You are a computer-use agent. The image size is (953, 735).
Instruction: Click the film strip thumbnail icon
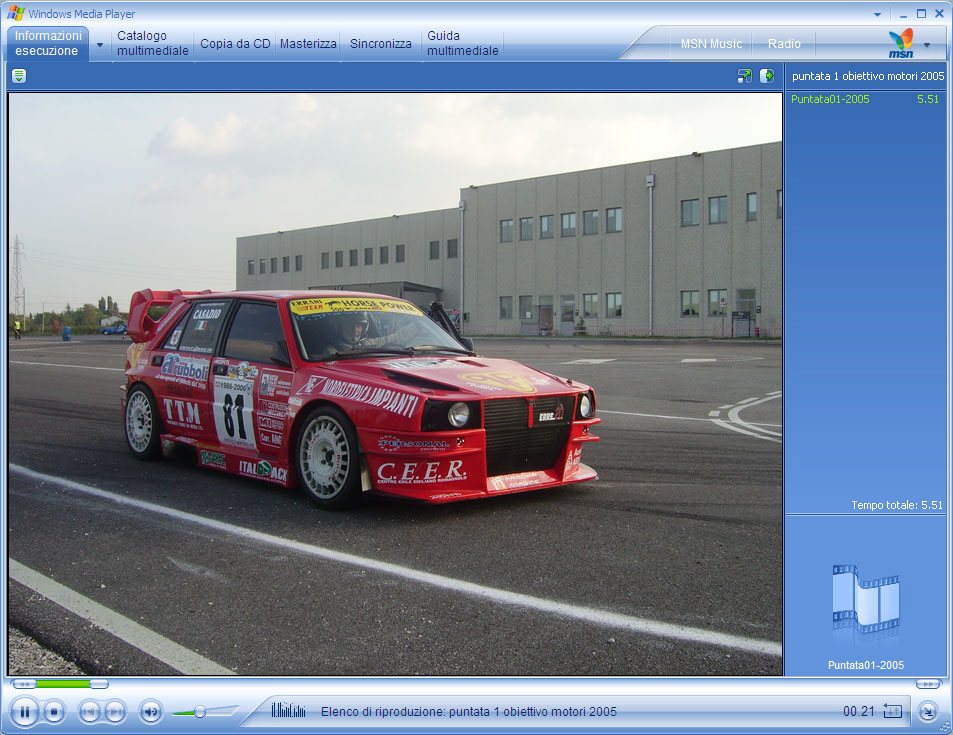[x=865, y=599]
